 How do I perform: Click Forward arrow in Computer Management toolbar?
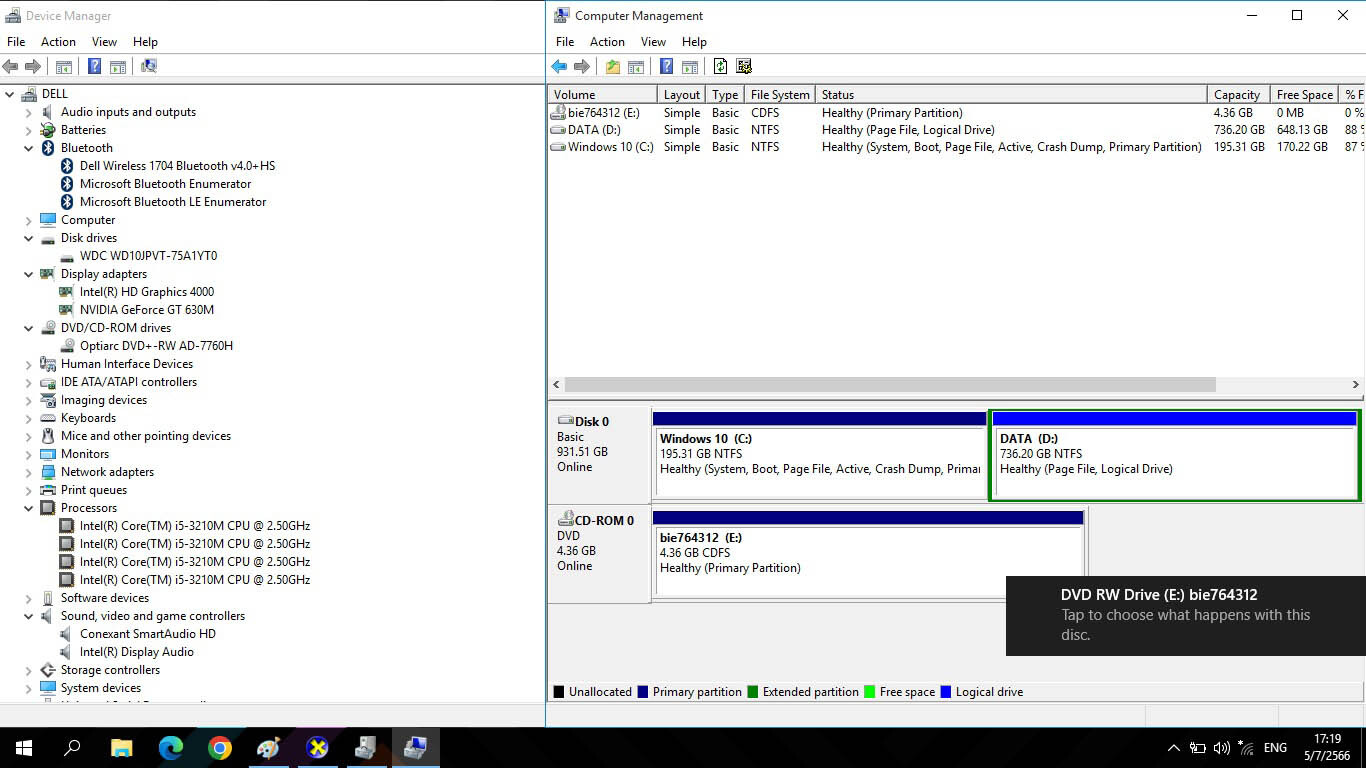582,66
